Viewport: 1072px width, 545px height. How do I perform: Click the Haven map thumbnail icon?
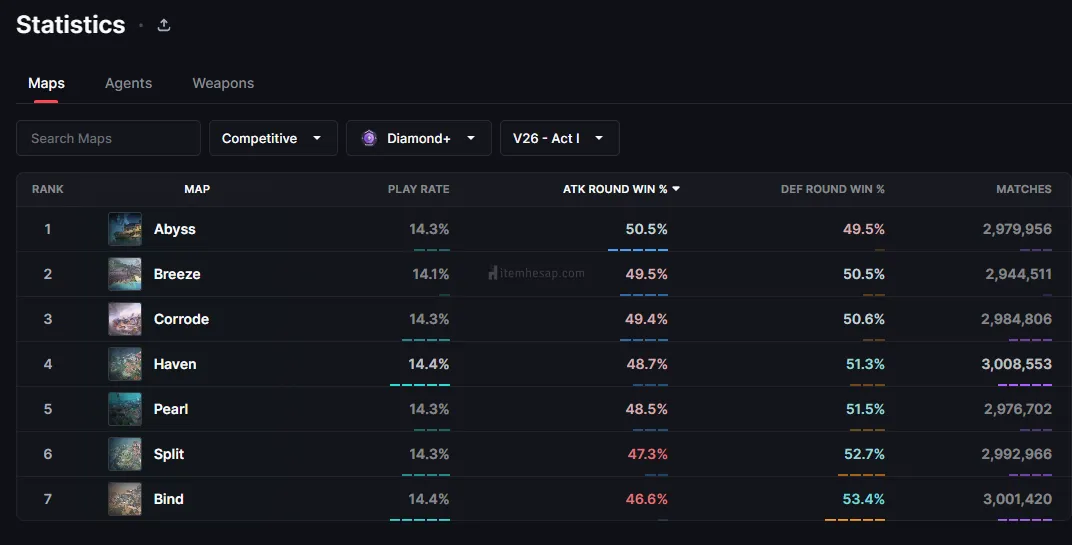125,364
